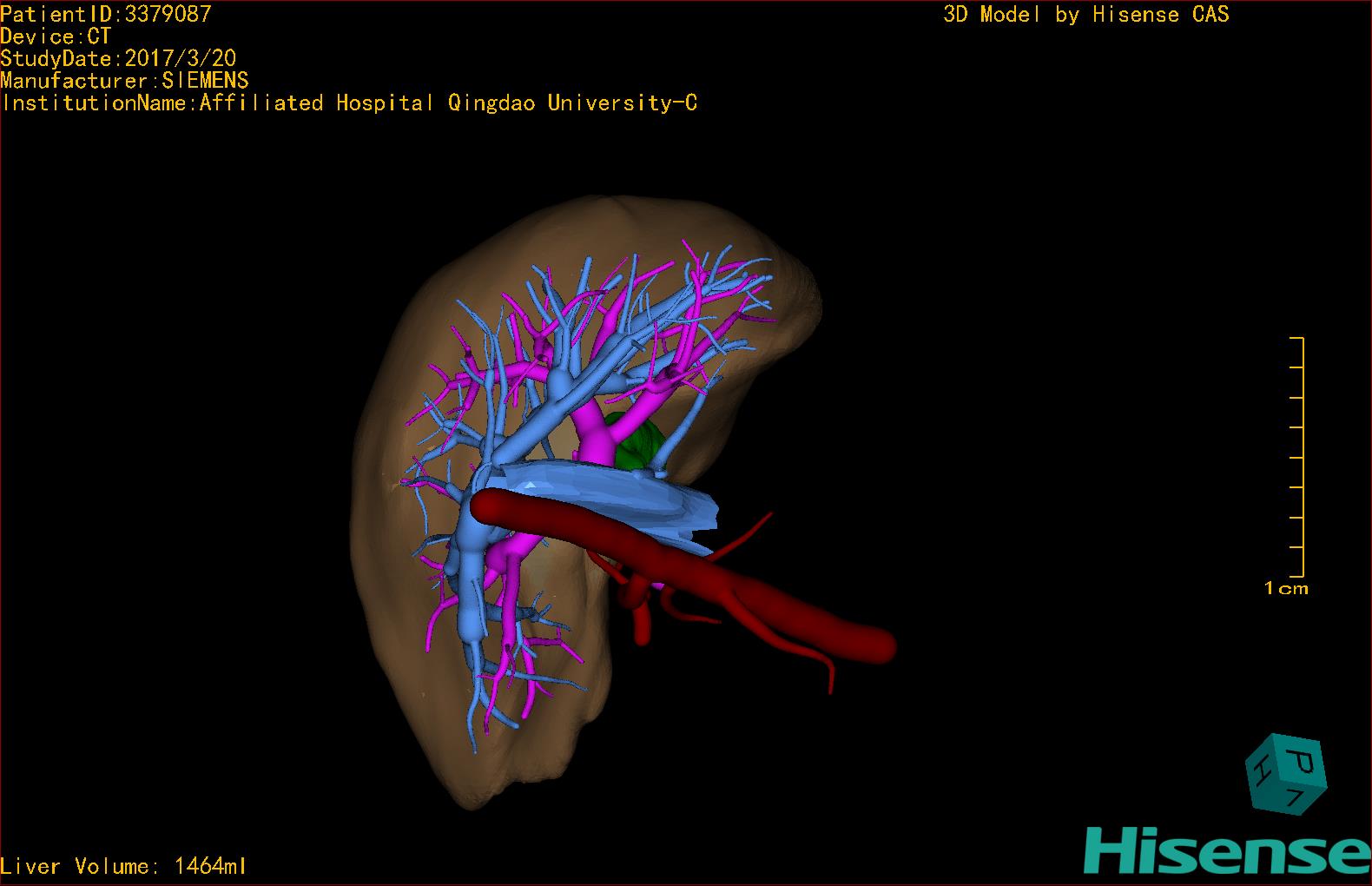Viewport: 1372px width, 886px height.
Task: Click the small red artery branches below liver
Action: 643,608
